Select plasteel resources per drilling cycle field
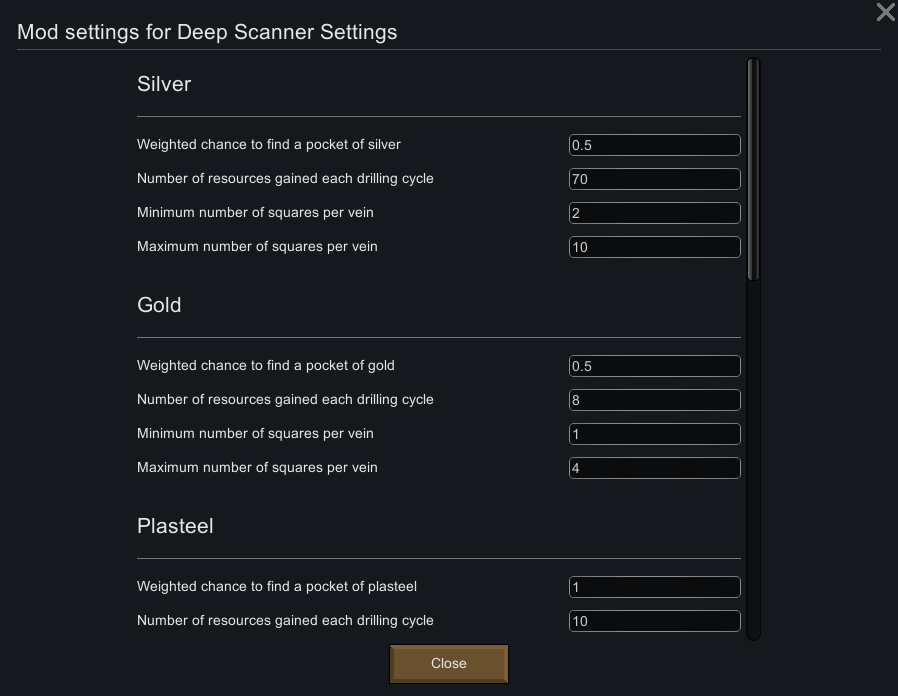The width and height of the screenshot is (898, 696). (x=654, y=621)
